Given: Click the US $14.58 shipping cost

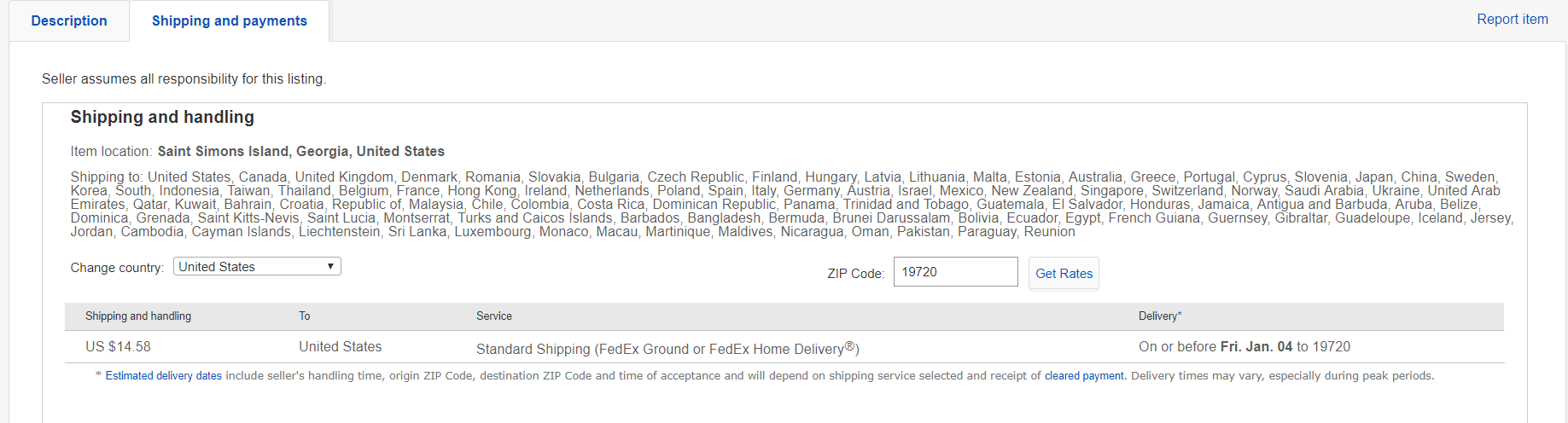Looking at the screenshot, I should pos(118,347).
